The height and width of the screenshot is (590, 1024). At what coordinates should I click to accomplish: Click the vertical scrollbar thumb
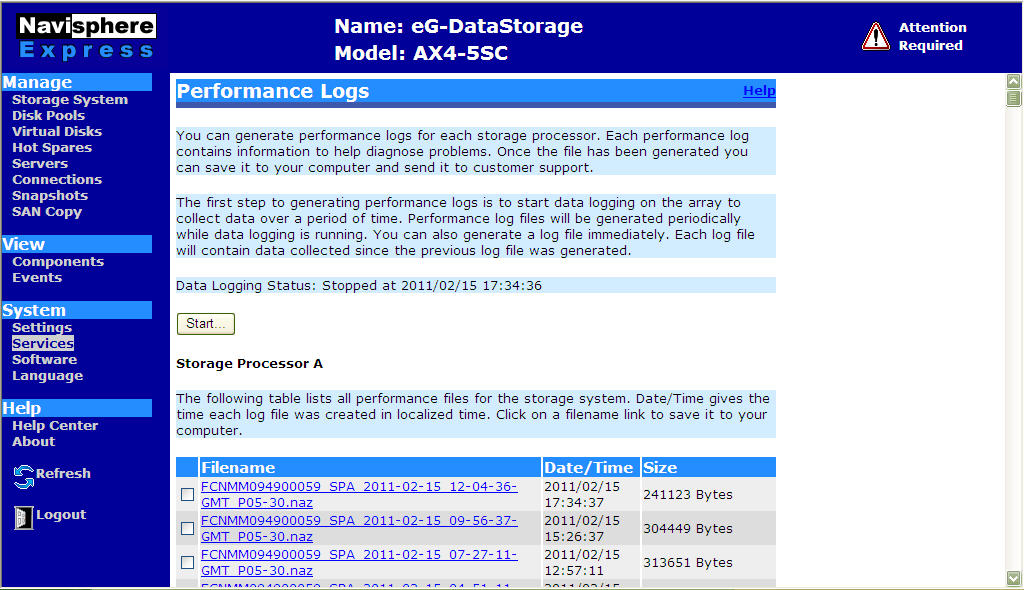tap(1014, 98)
